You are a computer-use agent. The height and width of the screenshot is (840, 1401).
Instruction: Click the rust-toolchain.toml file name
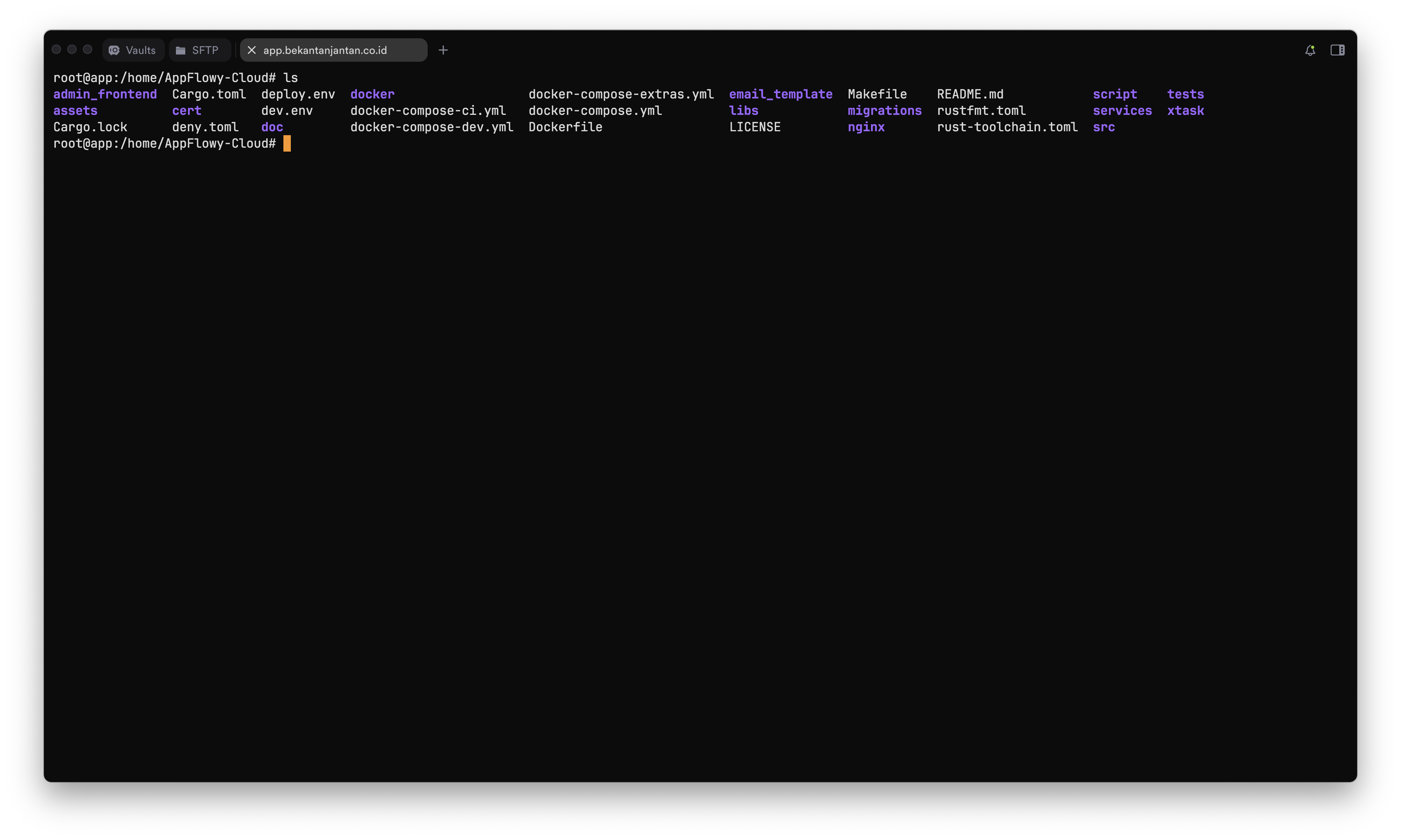[x=1007, y=127]
